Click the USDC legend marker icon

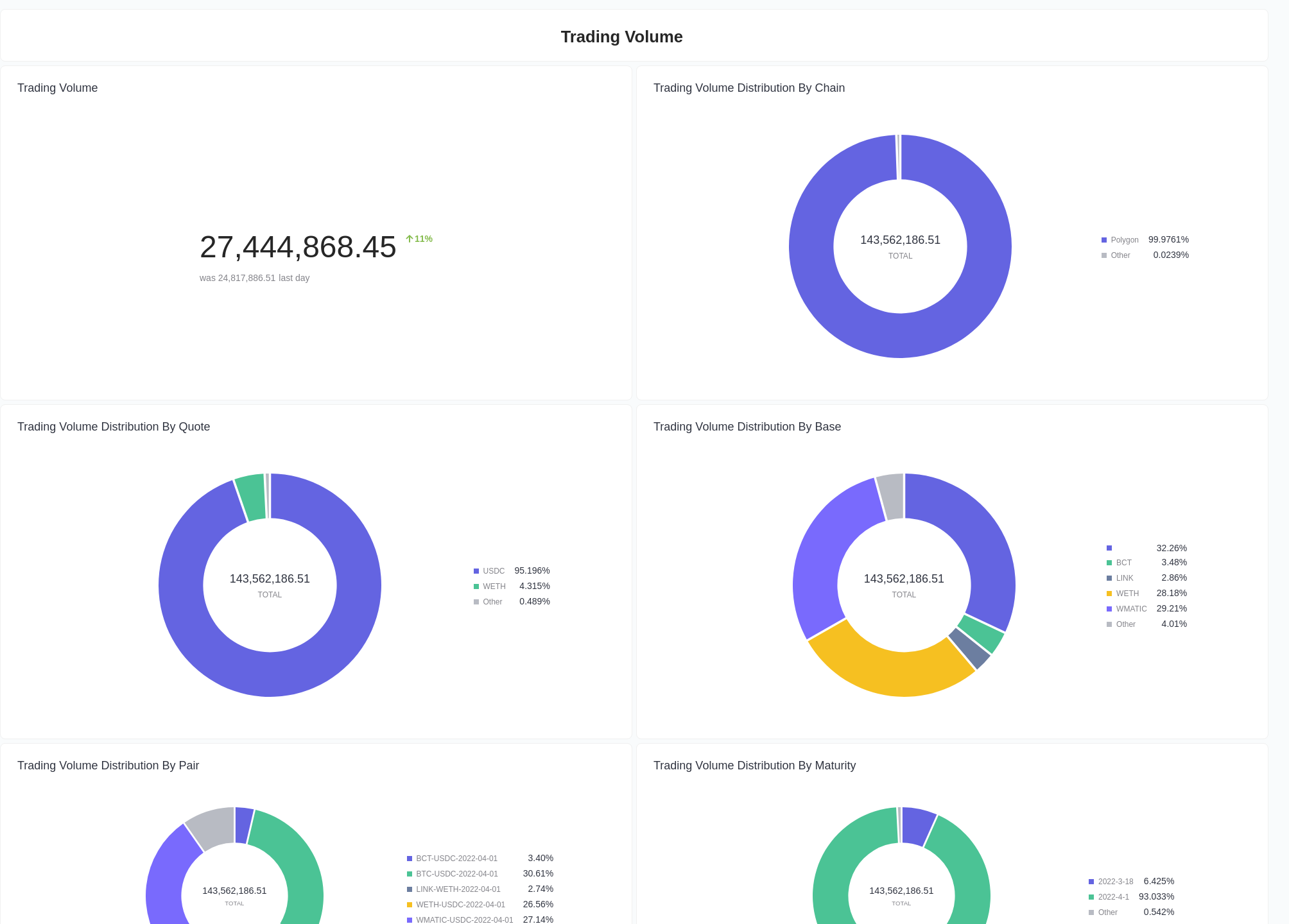[476, 570]
